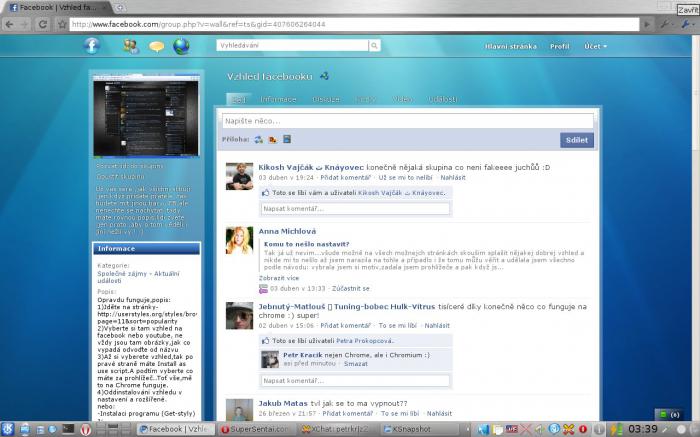Click the 'Napište něco...' status field
Viewport: 700px width, 437px height.
tap(408, 121)
